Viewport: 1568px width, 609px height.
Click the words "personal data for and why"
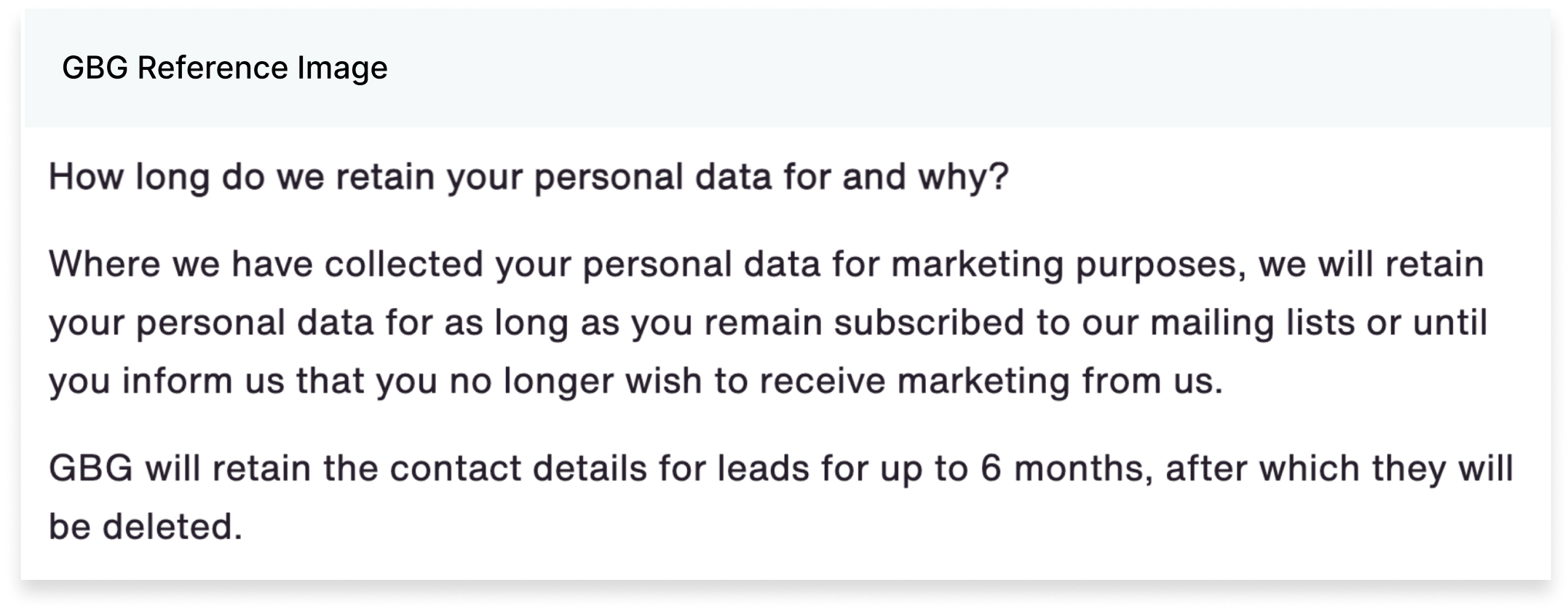click(x=761, y=178)
